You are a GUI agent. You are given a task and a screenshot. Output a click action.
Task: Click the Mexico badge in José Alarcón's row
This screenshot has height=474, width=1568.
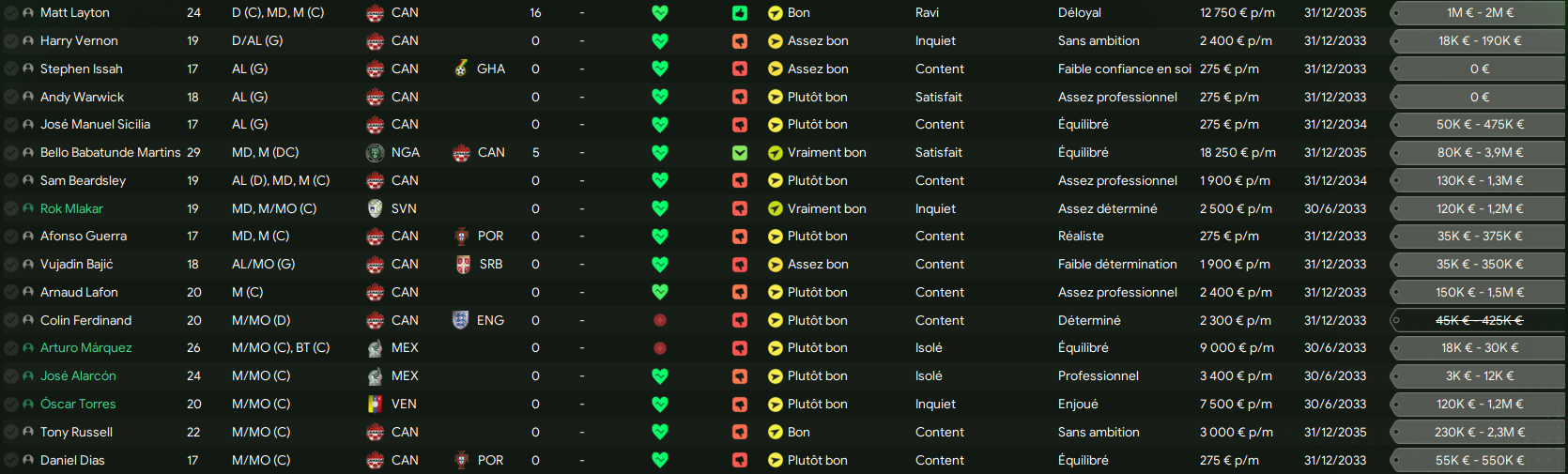pos(375,376)
